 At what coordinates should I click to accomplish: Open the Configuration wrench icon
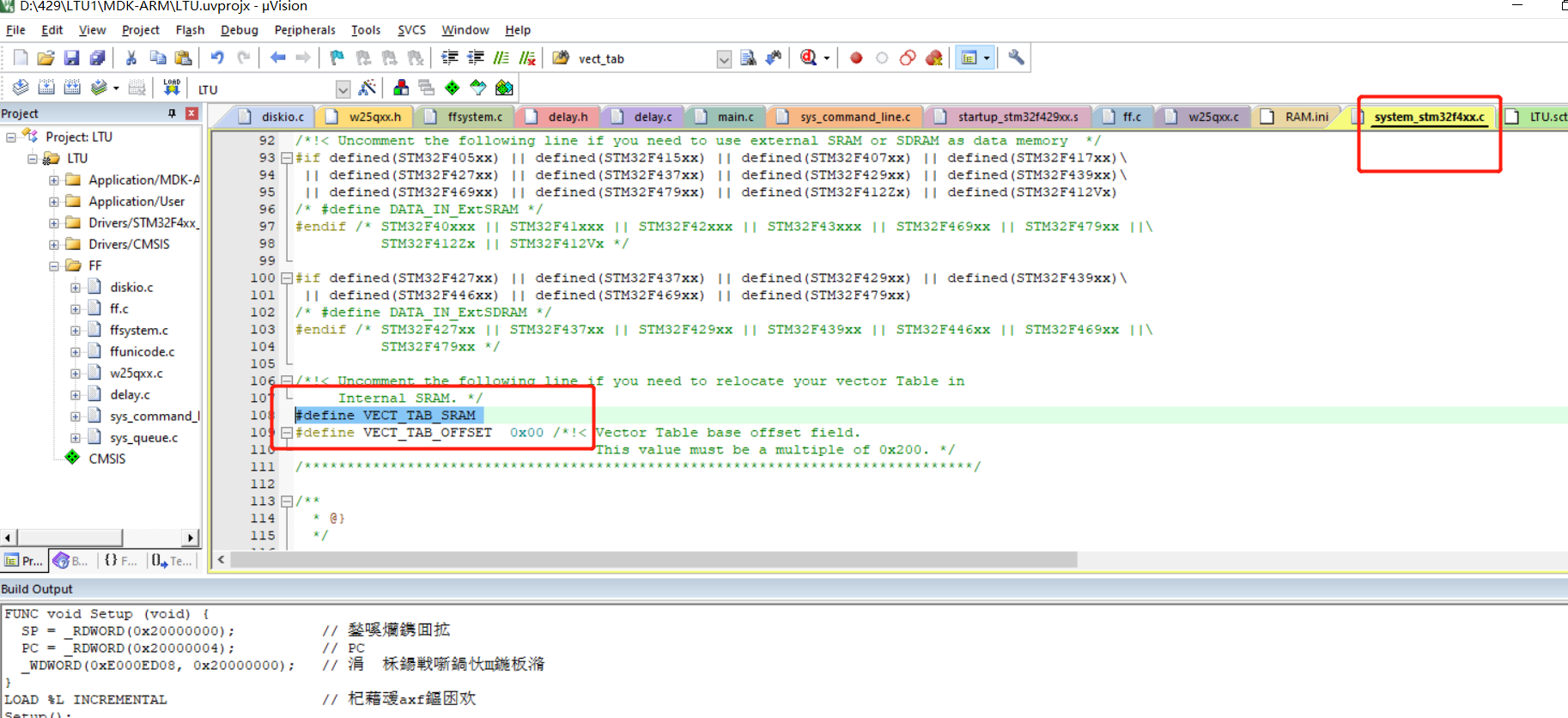tap(1016, 58)
